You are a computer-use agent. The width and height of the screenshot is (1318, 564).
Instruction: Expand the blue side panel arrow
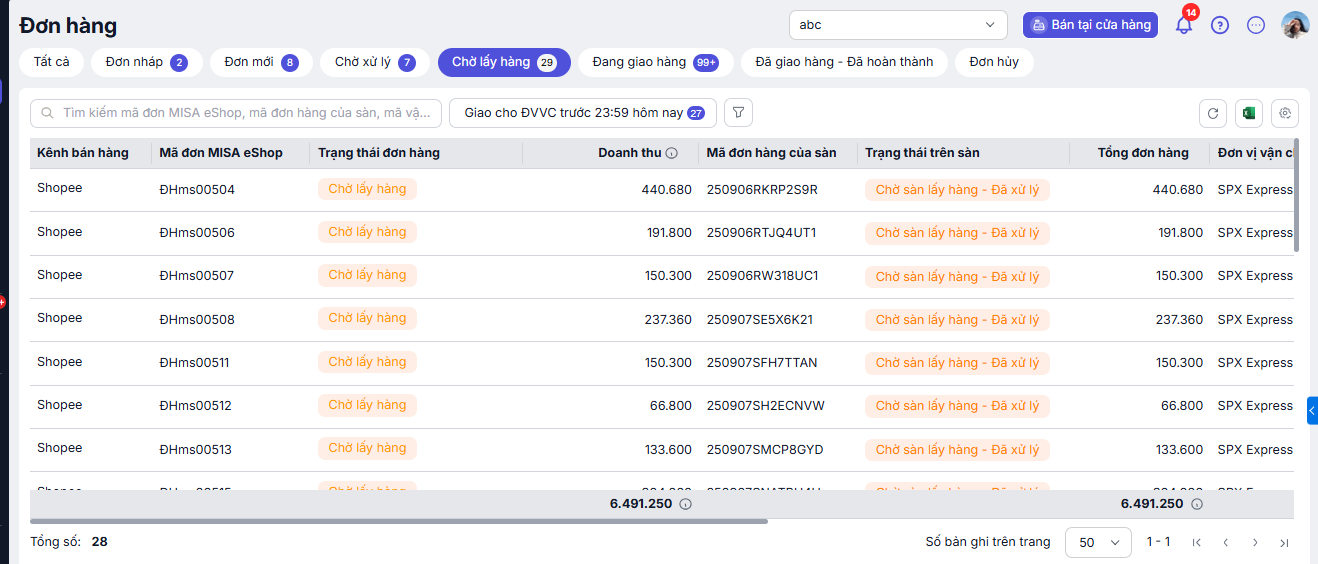1312,410
